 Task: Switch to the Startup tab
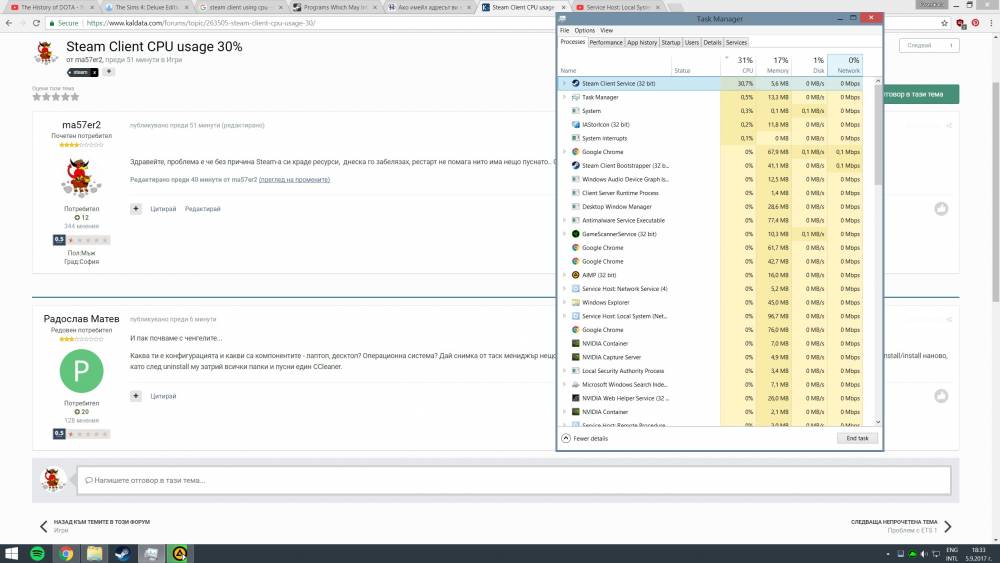point(671,42)
